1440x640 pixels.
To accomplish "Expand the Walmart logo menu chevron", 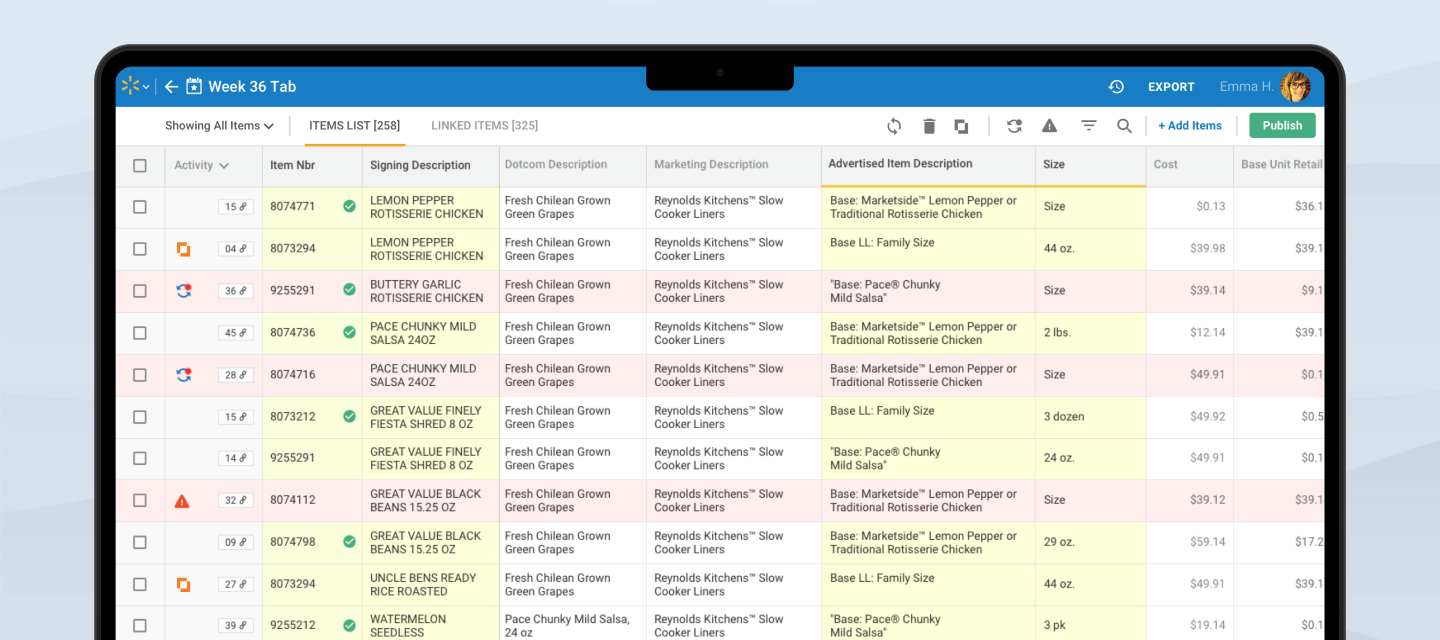I will pos(146,87).
